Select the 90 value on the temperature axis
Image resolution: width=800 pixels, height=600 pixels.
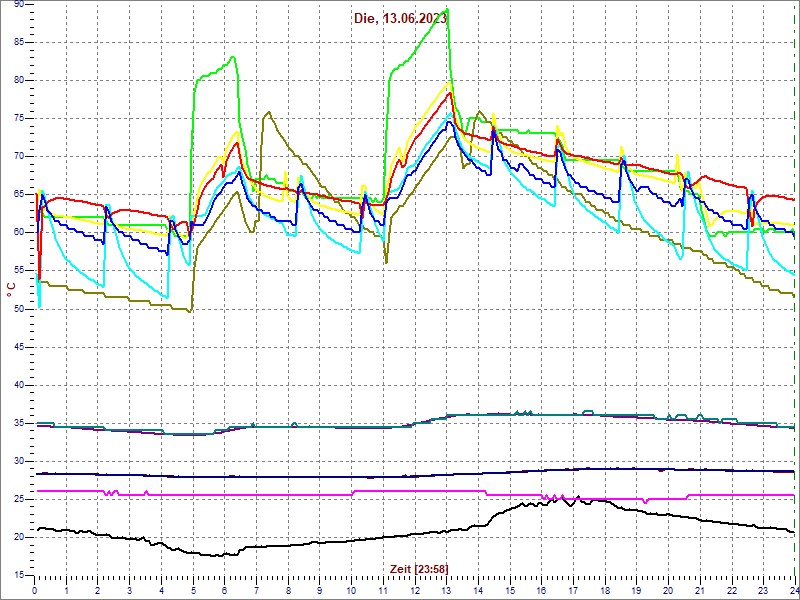(18, 4)
